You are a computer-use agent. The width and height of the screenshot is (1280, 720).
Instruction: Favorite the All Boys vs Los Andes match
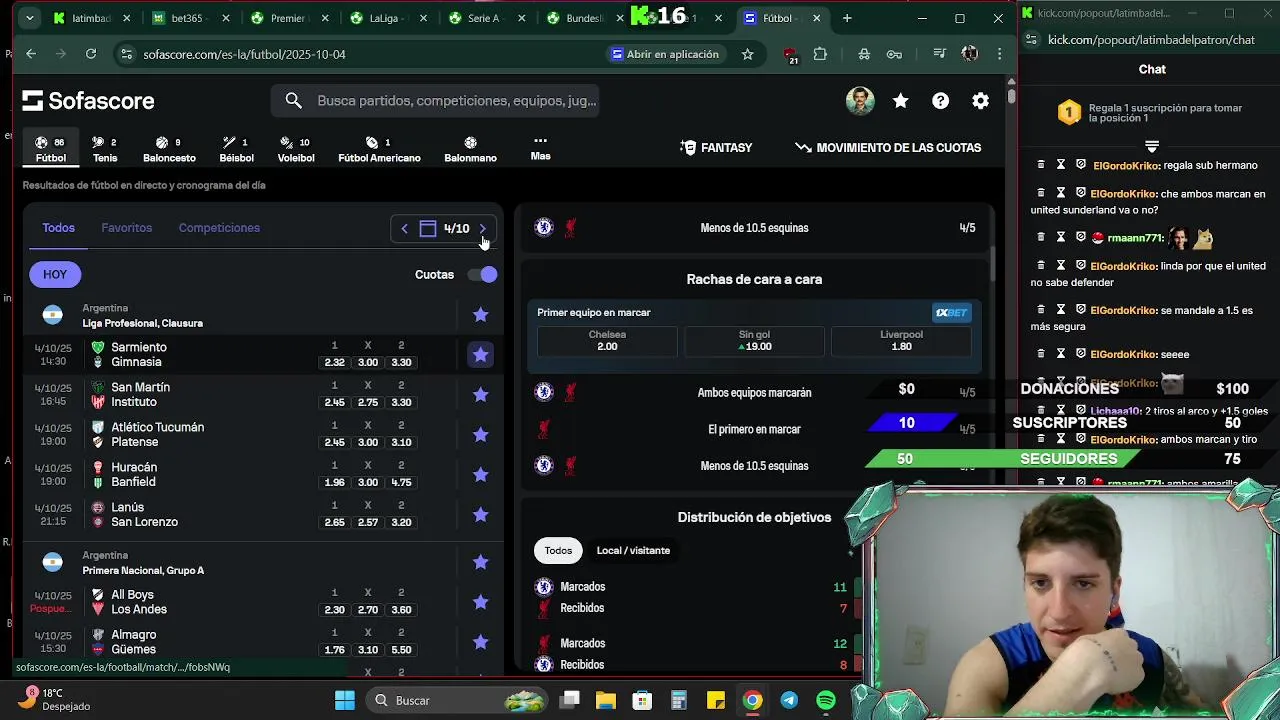click(x=481, y=602)
